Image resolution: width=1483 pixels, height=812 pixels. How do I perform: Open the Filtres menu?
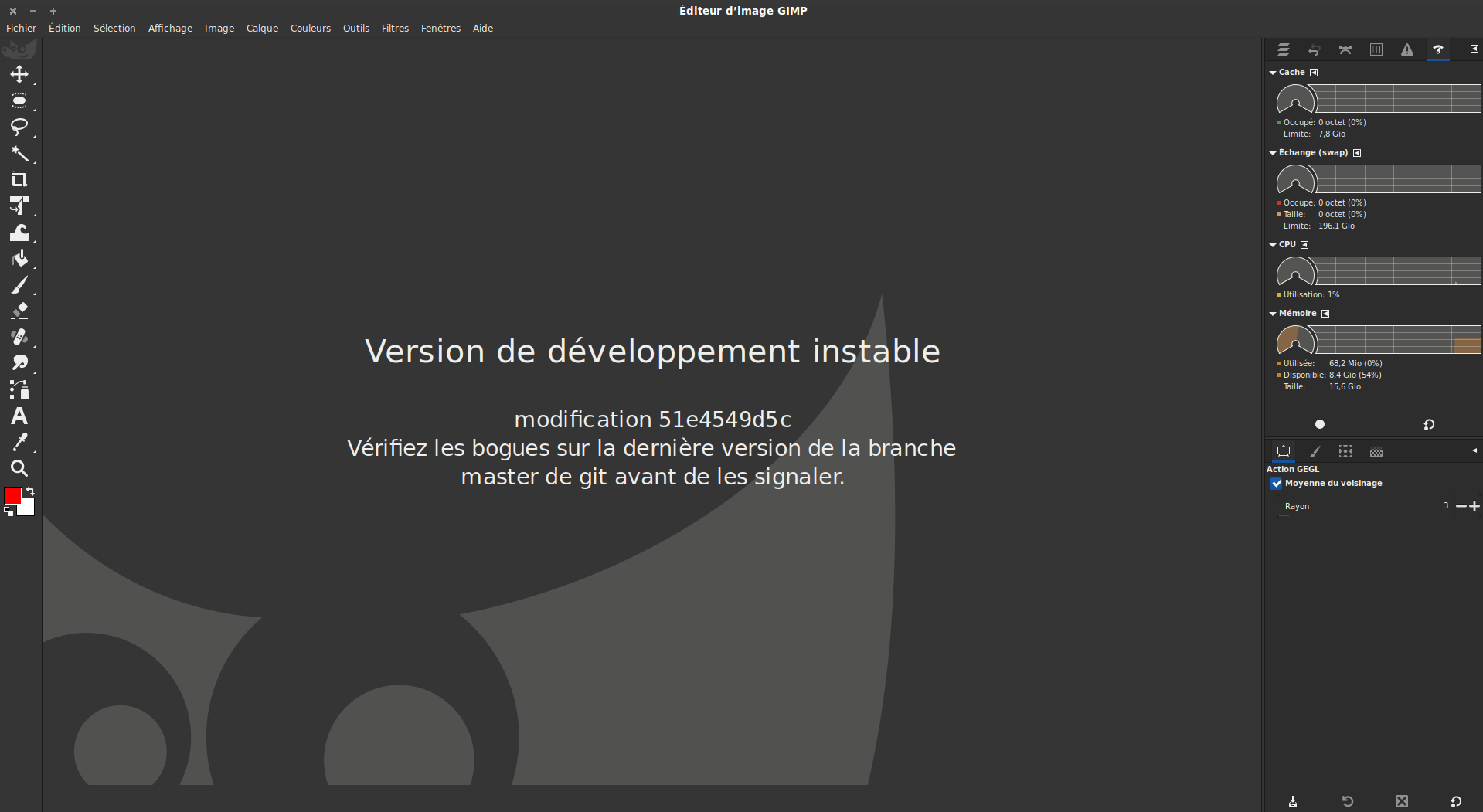(395, 29)
